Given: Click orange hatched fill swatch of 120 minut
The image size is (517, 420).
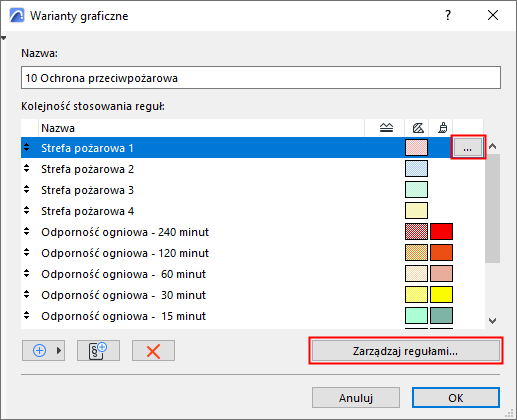Looking at the screenshot, I should (x=416, y=253).
